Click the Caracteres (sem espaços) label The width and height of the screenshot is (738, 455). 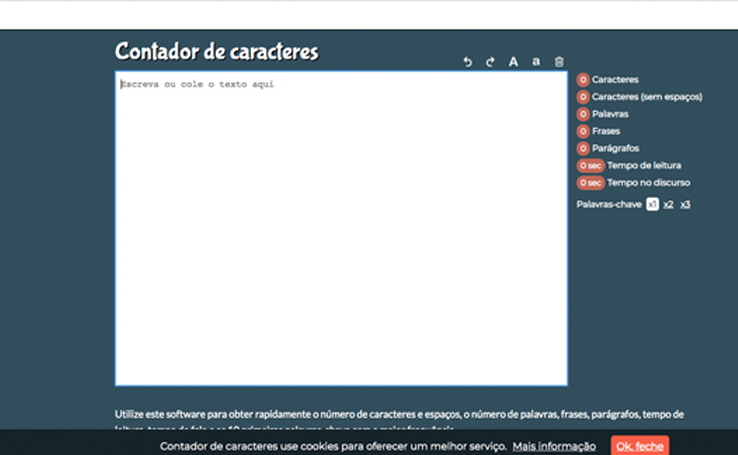[647, 96]
